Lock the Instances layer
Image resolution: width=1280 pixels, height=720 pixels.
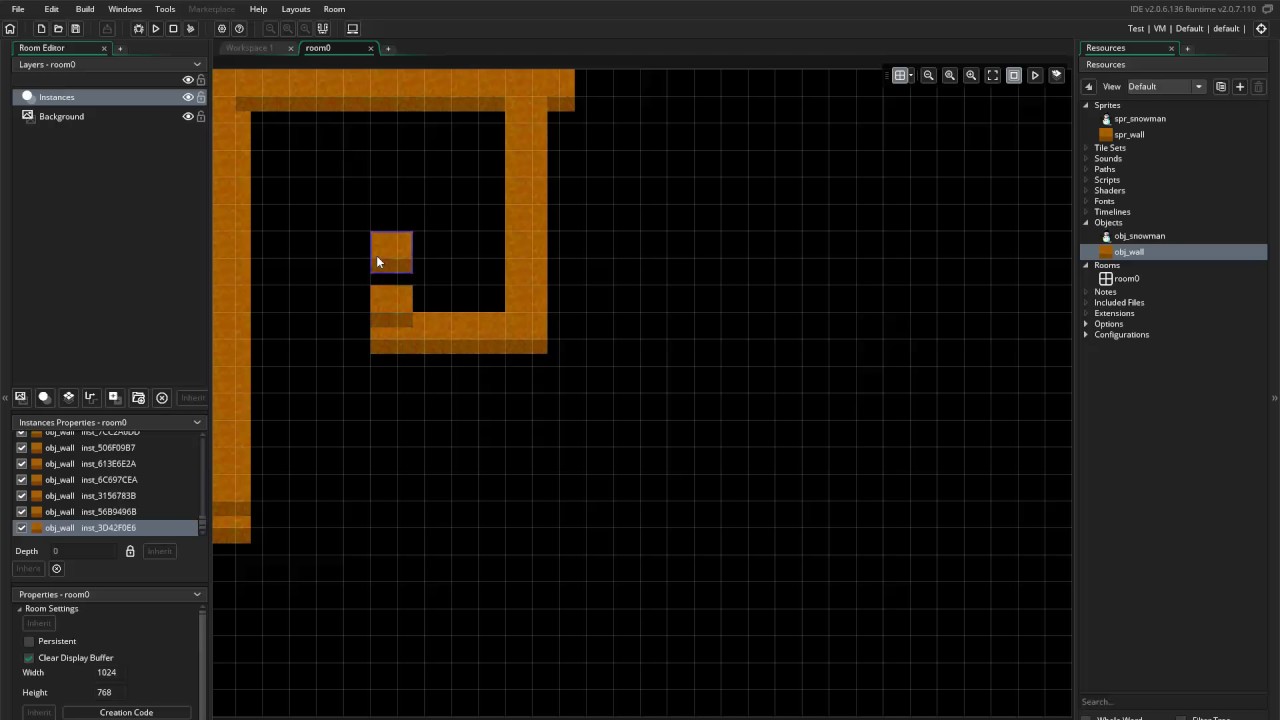pos(201,97)
